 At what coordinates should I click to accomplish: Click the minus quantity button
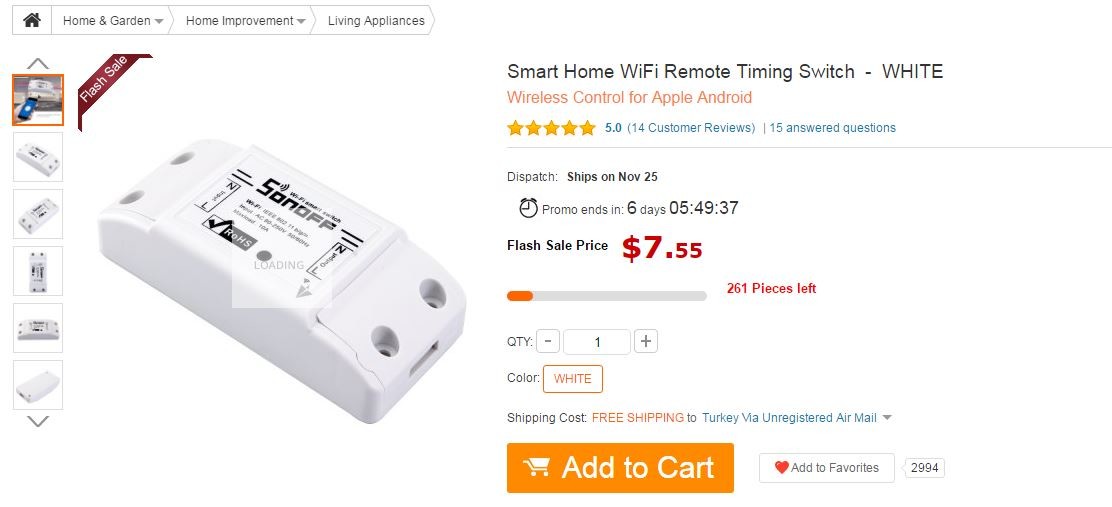[x=548, y=342]
